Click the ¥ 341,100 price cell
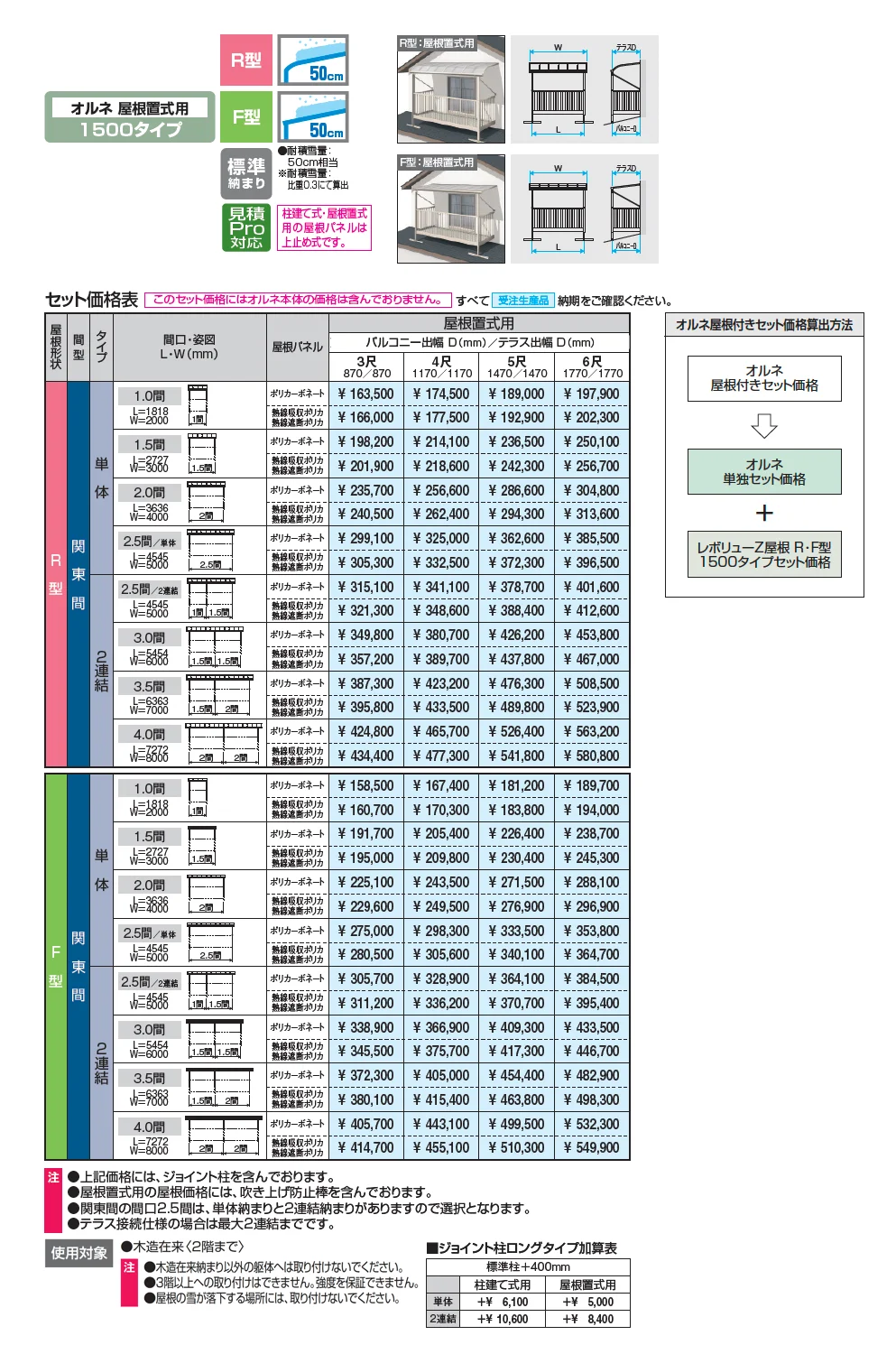This screenshot has height=1354, width=896. point(441,587)
